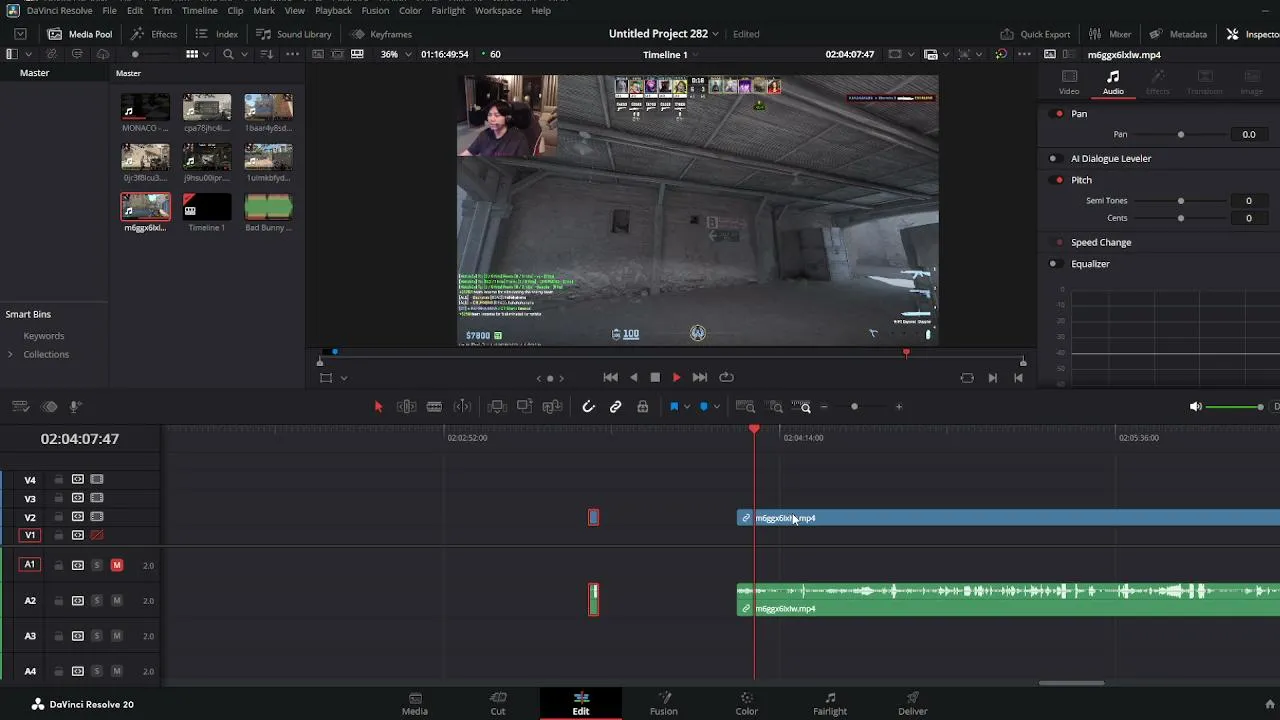Open the marker color dropdown arrow
1280x720 pixels.
point(717,407)
